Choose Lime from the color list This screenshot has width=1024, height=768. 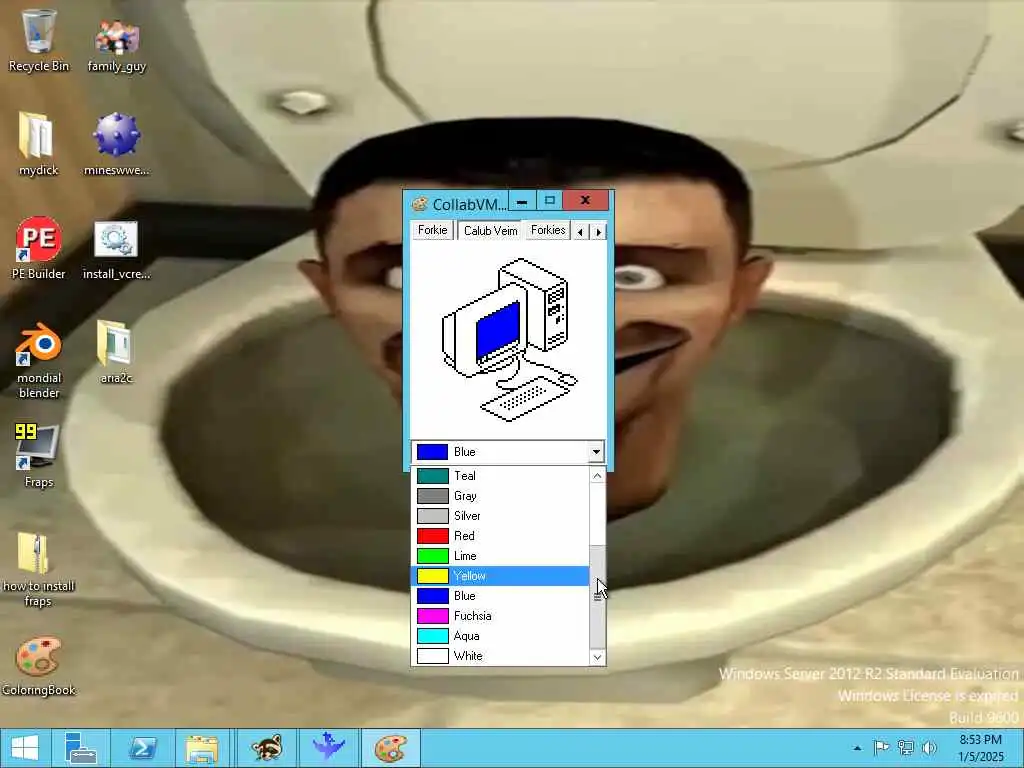500,556
